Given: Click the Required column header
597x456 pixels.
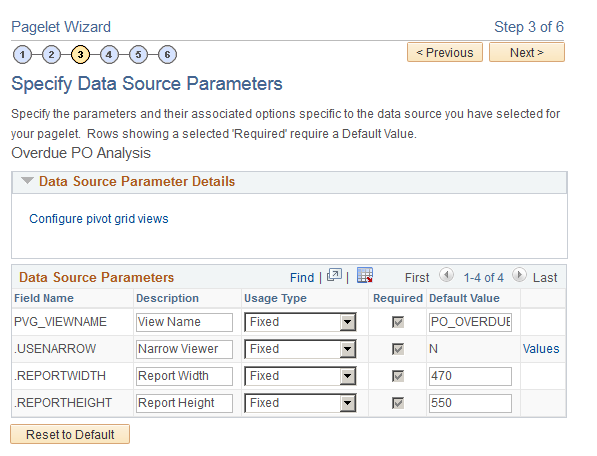Looking at the screenshot, I should coord(398,298).
